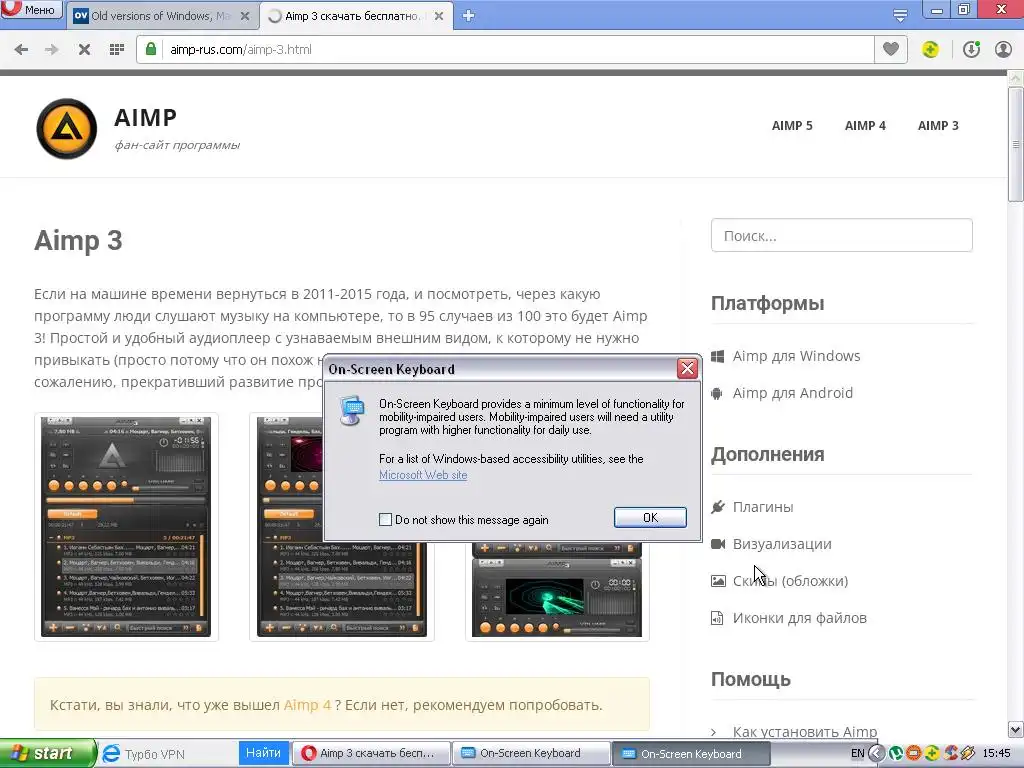This screenshot has width=1024, height=768.
Task: Click the scrollbar down arrow
Action: click(1016, 729)
